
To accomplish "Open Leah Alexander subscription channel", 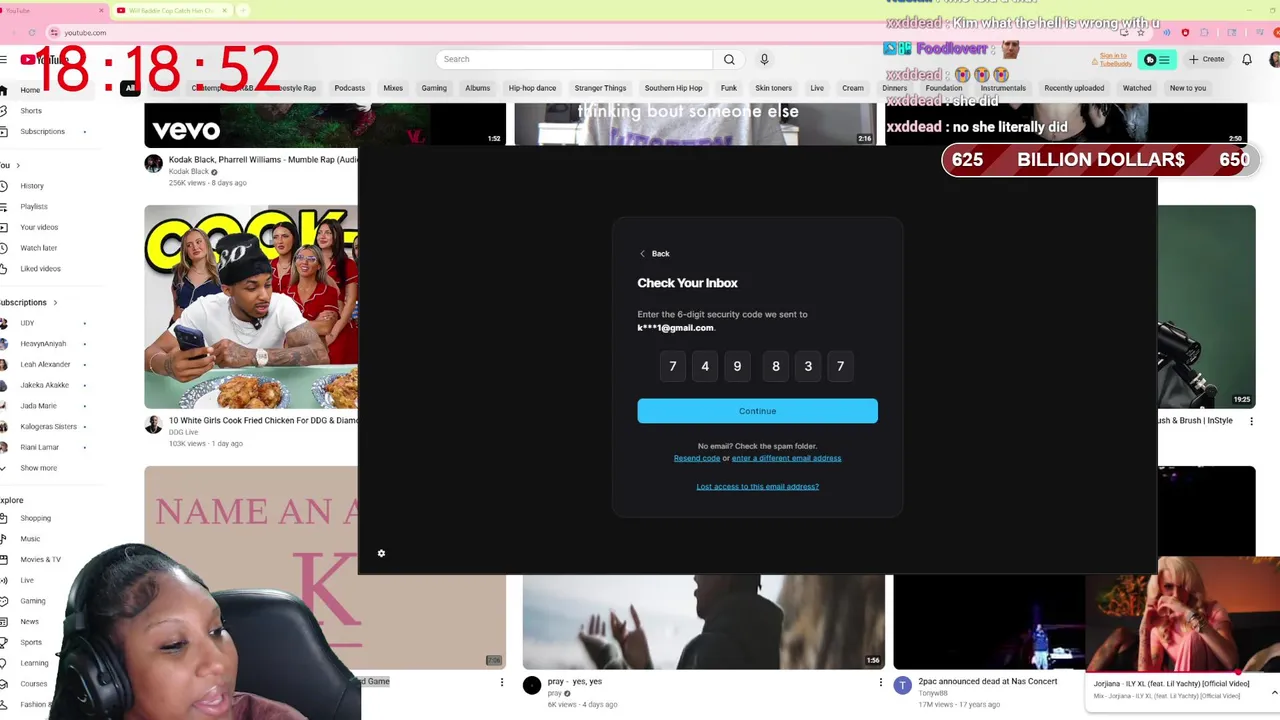I will pyautogui.click(x=45, y=364).
